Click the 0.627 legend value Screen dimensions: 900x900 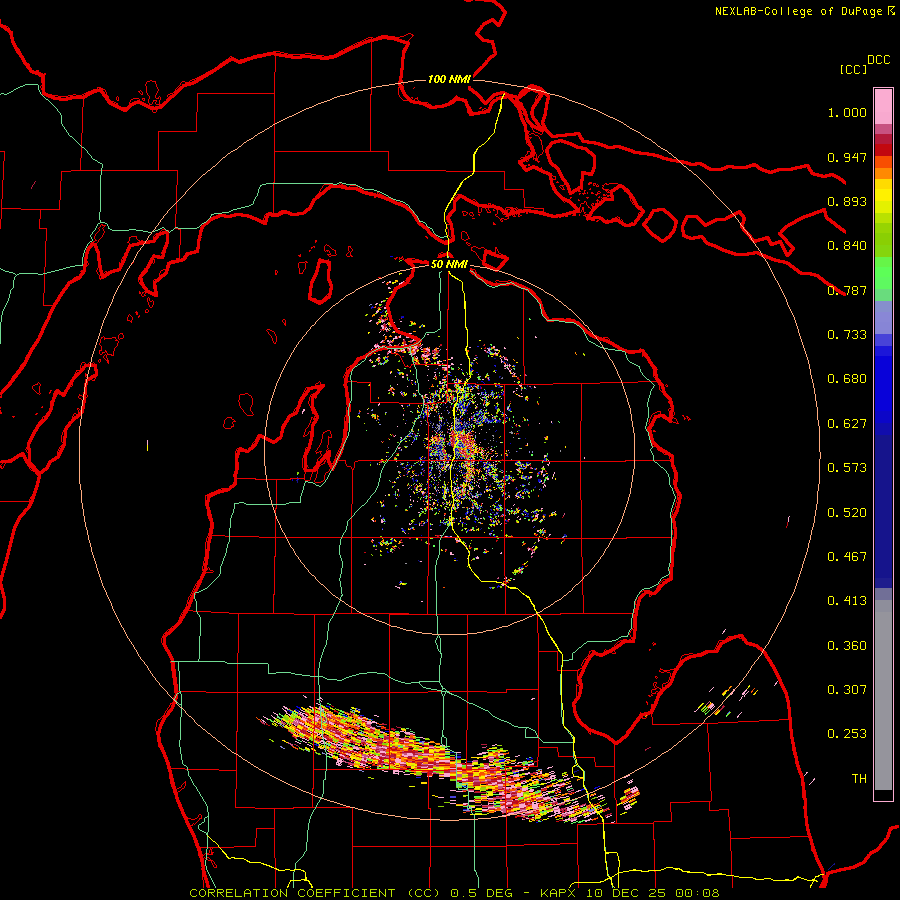847,423
